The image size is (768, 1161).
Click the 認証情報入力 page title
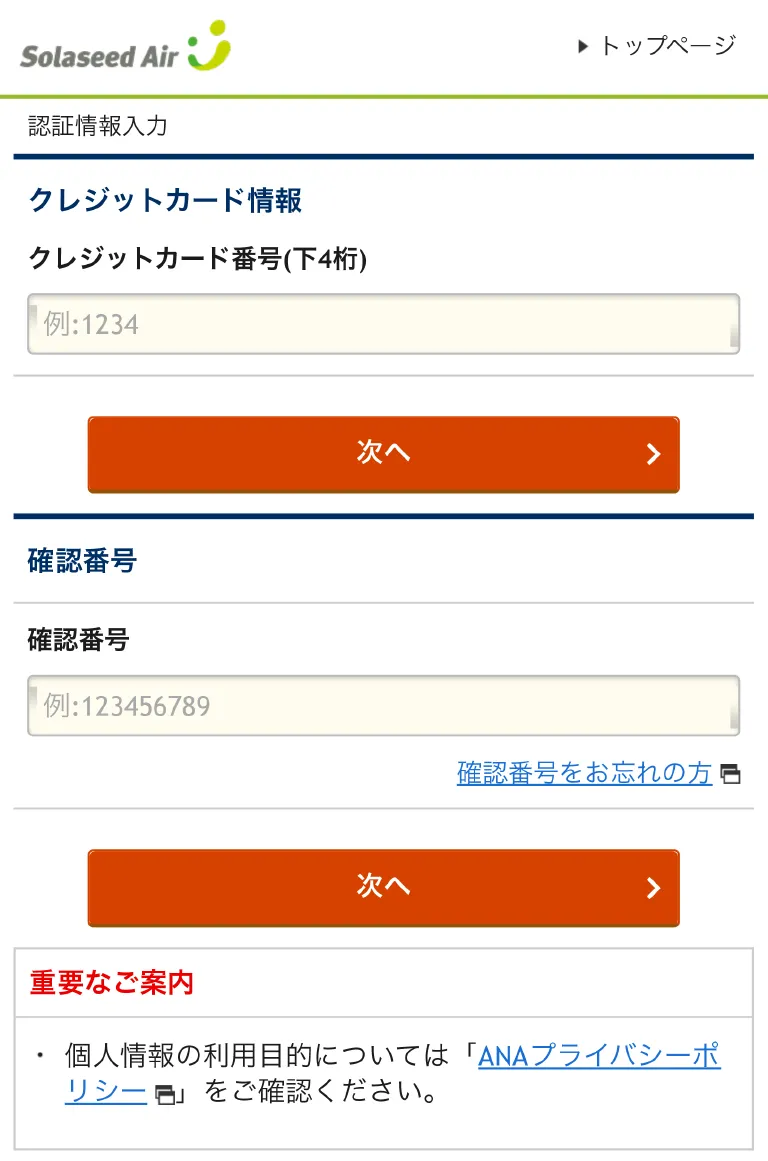tap(97, 126)
